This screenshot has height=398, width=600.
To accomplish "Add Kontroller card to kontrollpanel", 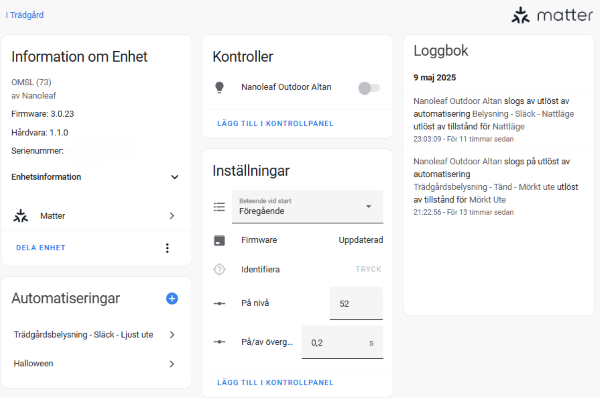I will coord(275,123).
